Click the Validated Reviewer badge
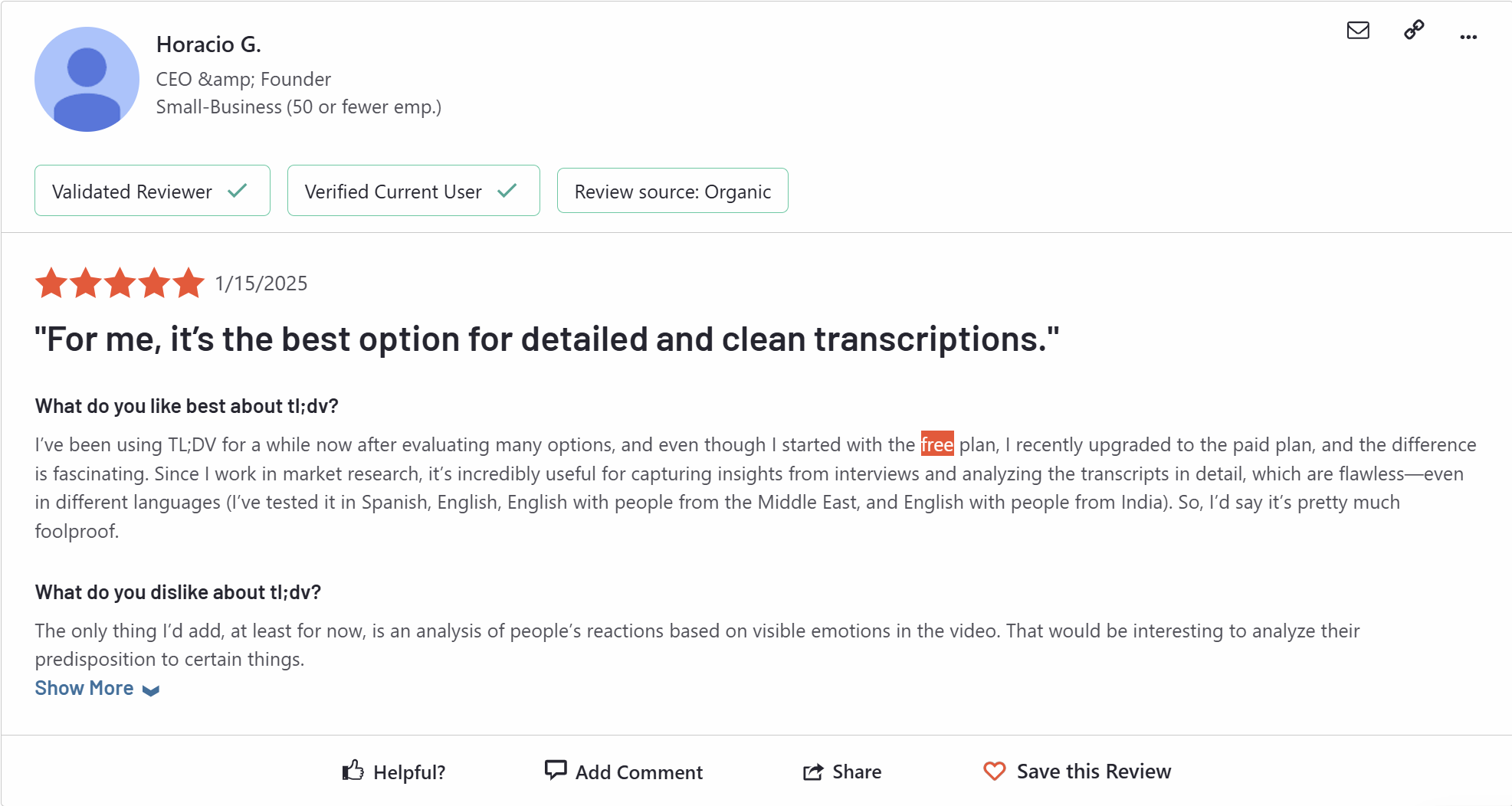Viewport: 1512px width, 806px height. (x=153, y=191)
